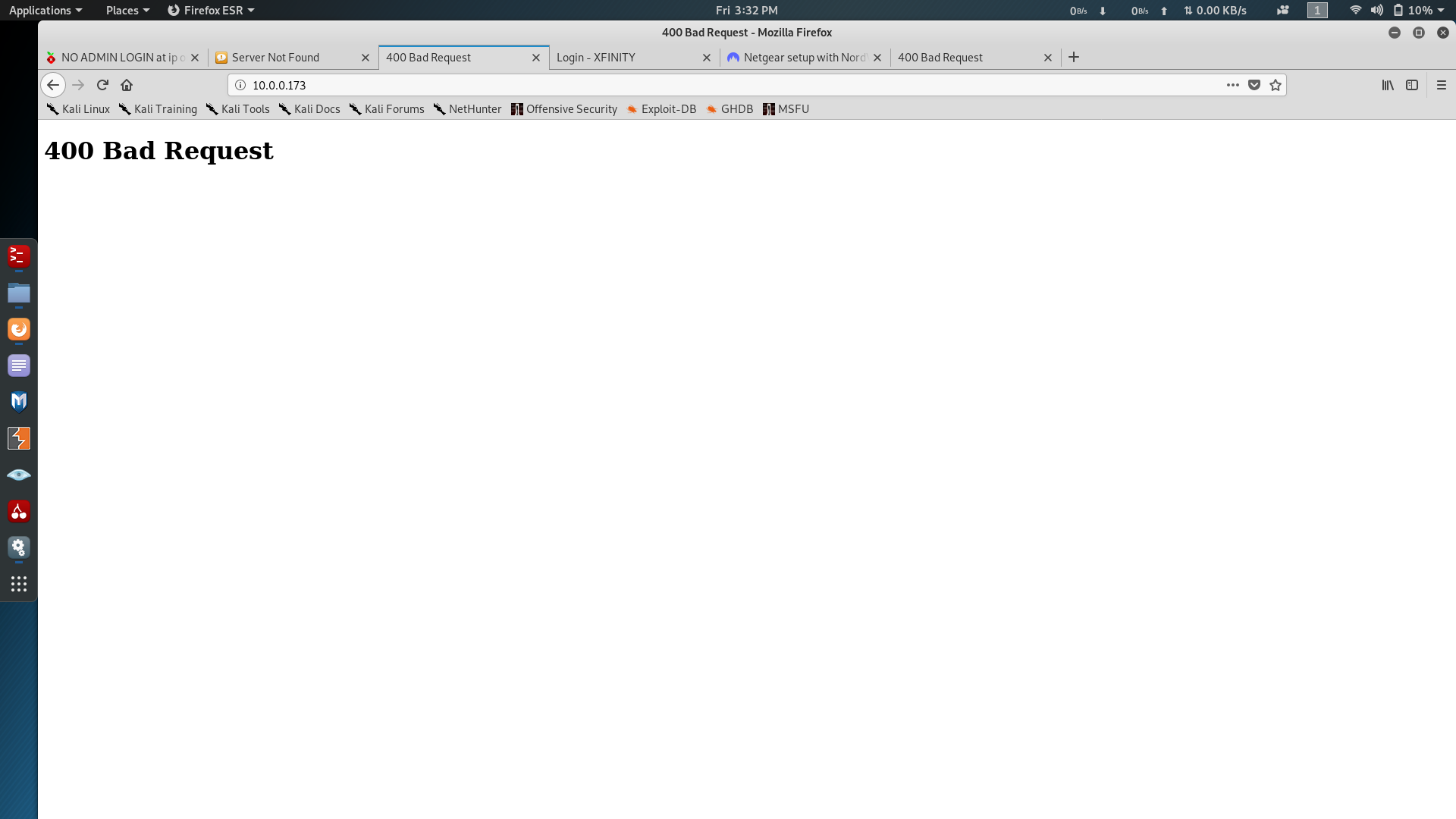
Task: Open the system status menu arrow
Action: 1441,10
